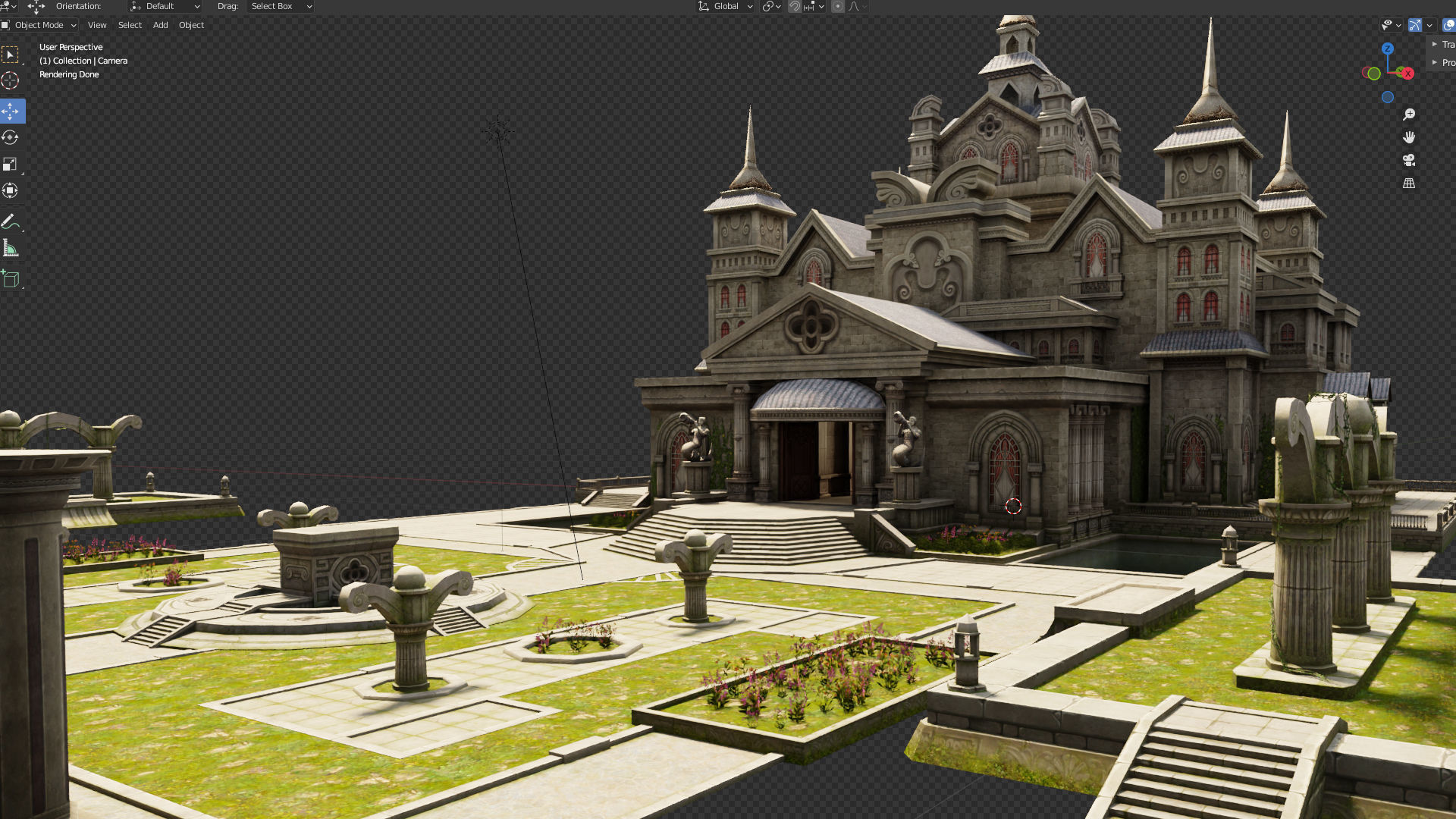Open the View menu
This screenshot has height=819, width=1456.
97,25
